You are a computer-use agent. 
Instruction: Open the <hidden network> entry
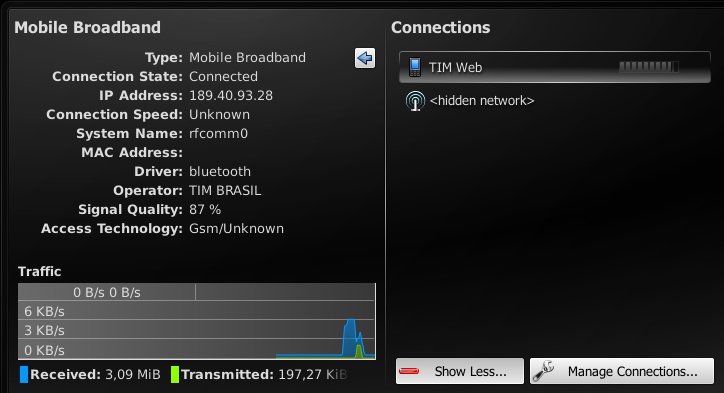pos(482,101)
